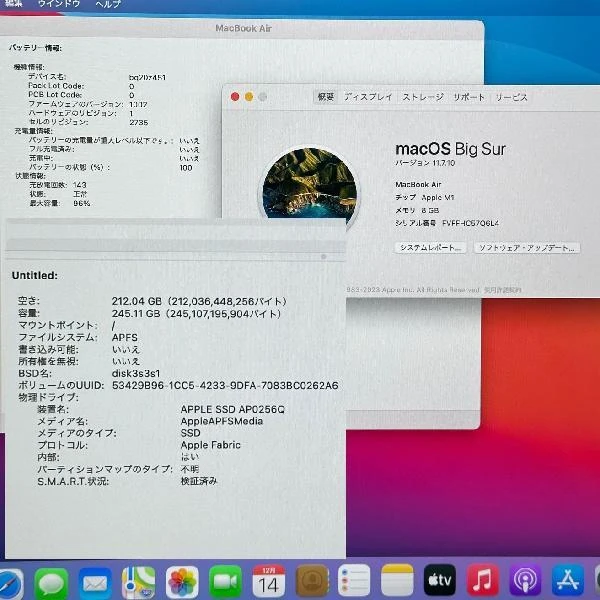This screenshot has height=600, width=600.
Task: Switch to the ストレージ tab
Action: tap(423, 97)
